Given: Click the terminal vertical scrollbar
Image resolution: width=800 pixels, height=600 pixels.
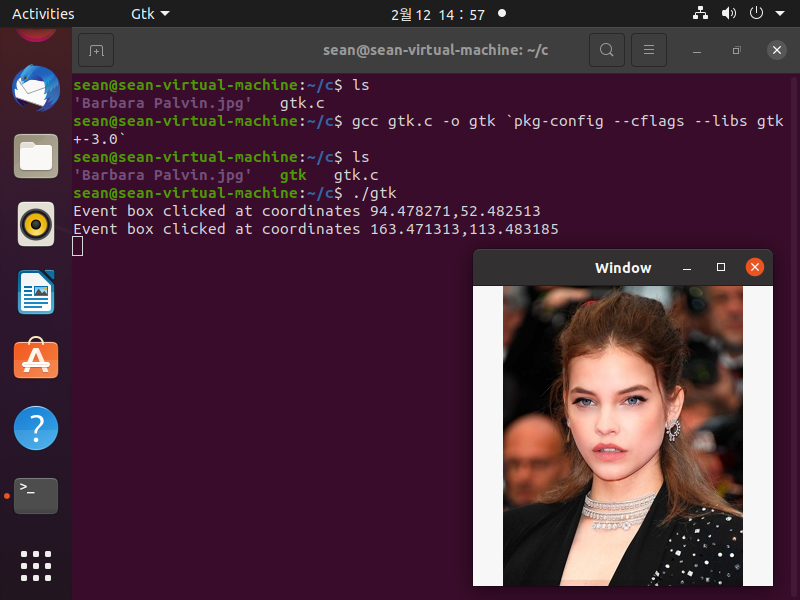Looking at the screenshot, I should click(x=794, y=337).
